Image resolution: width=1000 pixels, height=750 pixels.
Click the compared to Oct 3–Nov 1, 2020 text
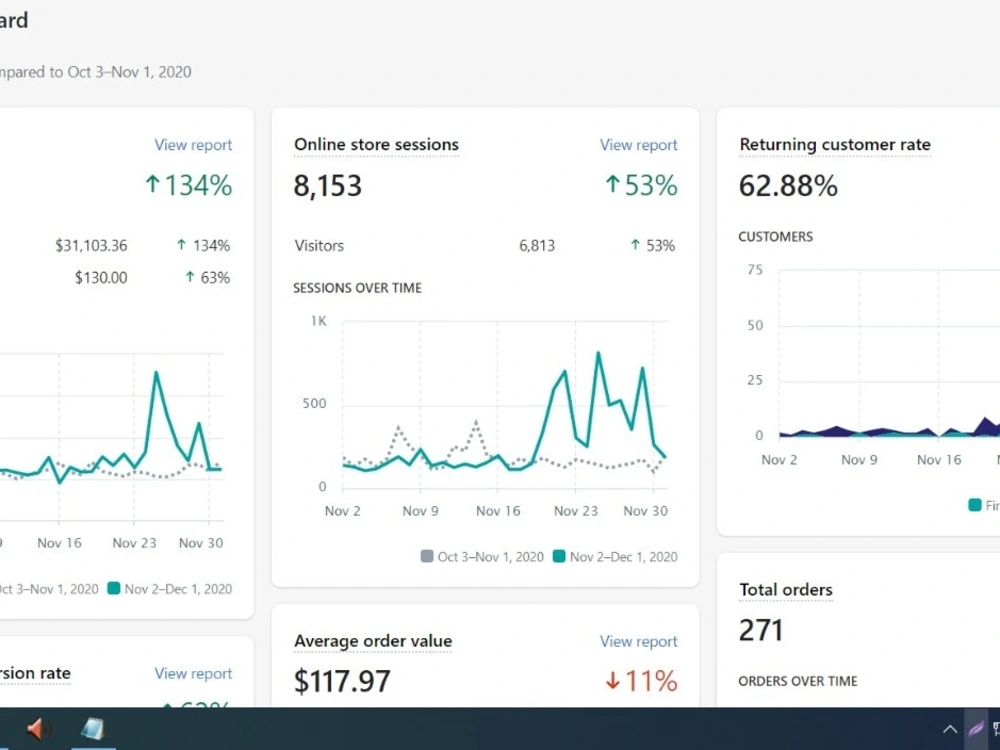(x=94, y=72)
